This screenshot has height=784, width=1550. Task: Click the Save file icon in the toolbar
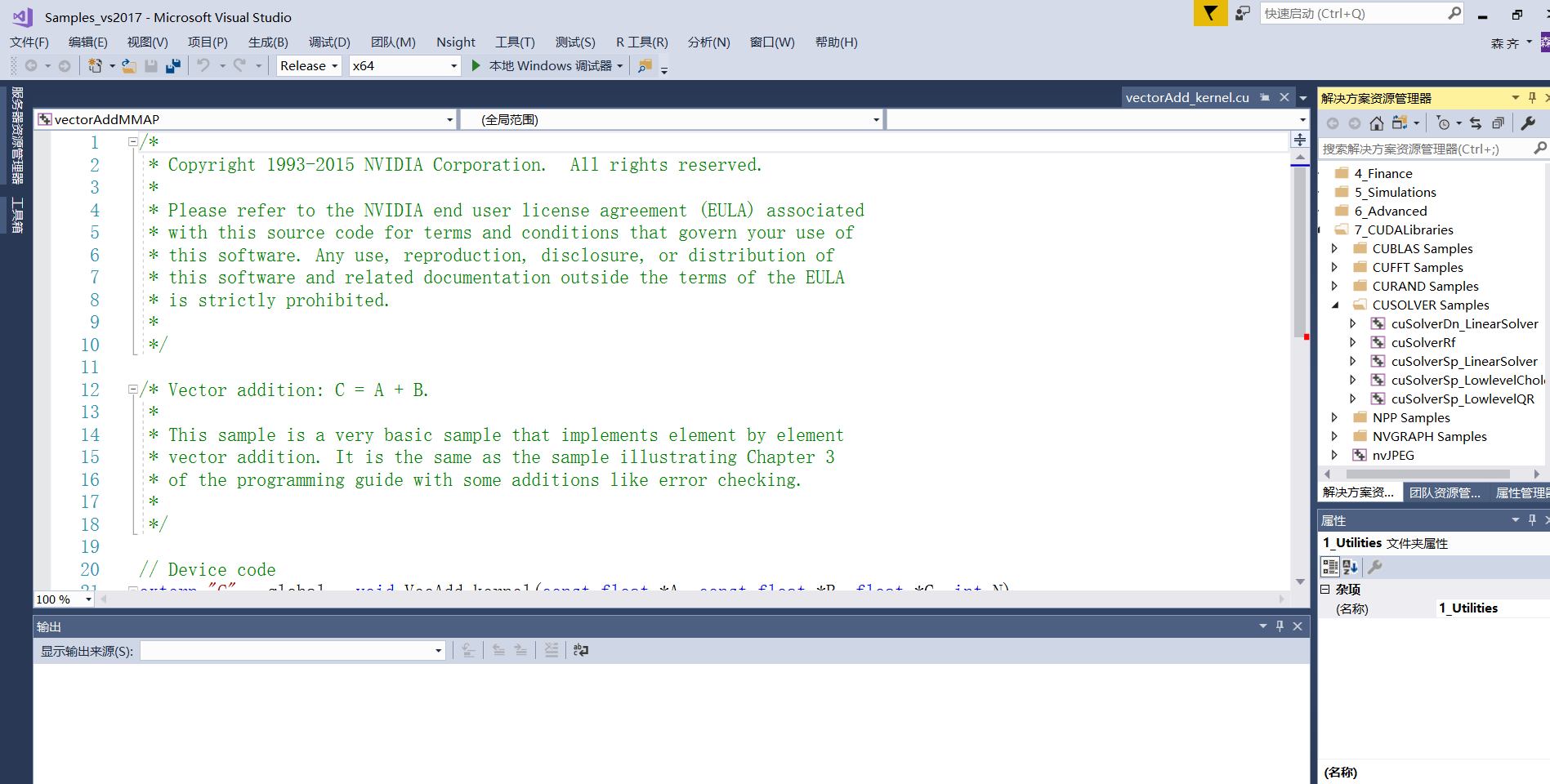point(150,65)
